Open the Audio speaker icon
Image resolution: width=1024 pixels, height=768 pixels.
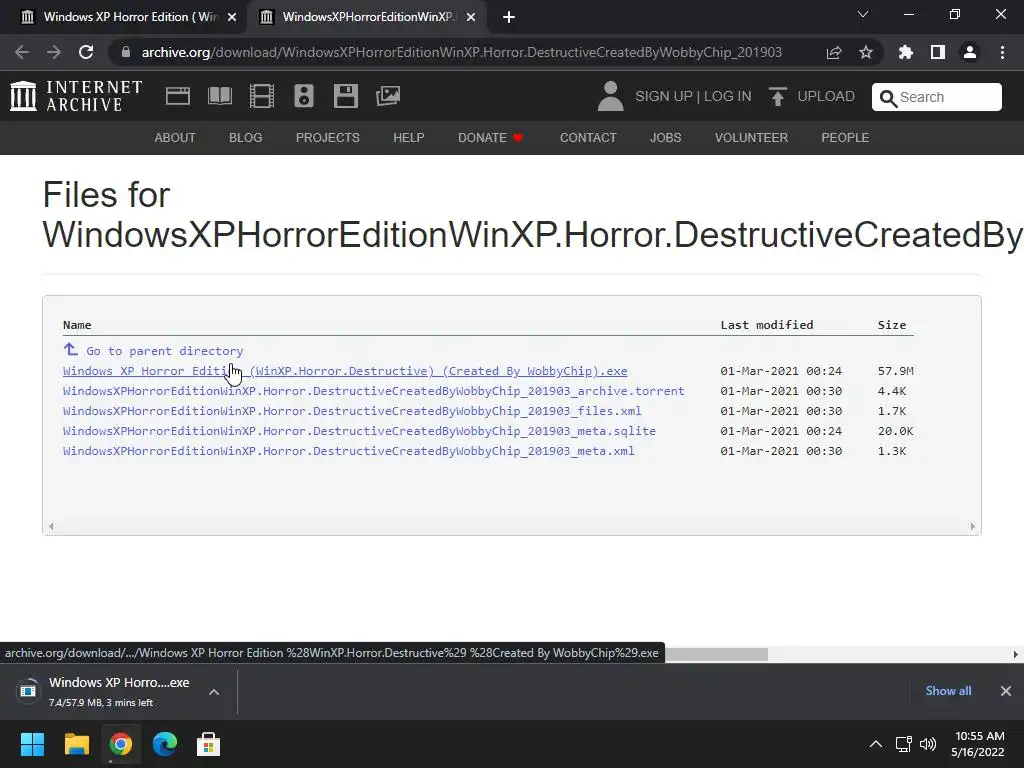(x=304, y=96)
